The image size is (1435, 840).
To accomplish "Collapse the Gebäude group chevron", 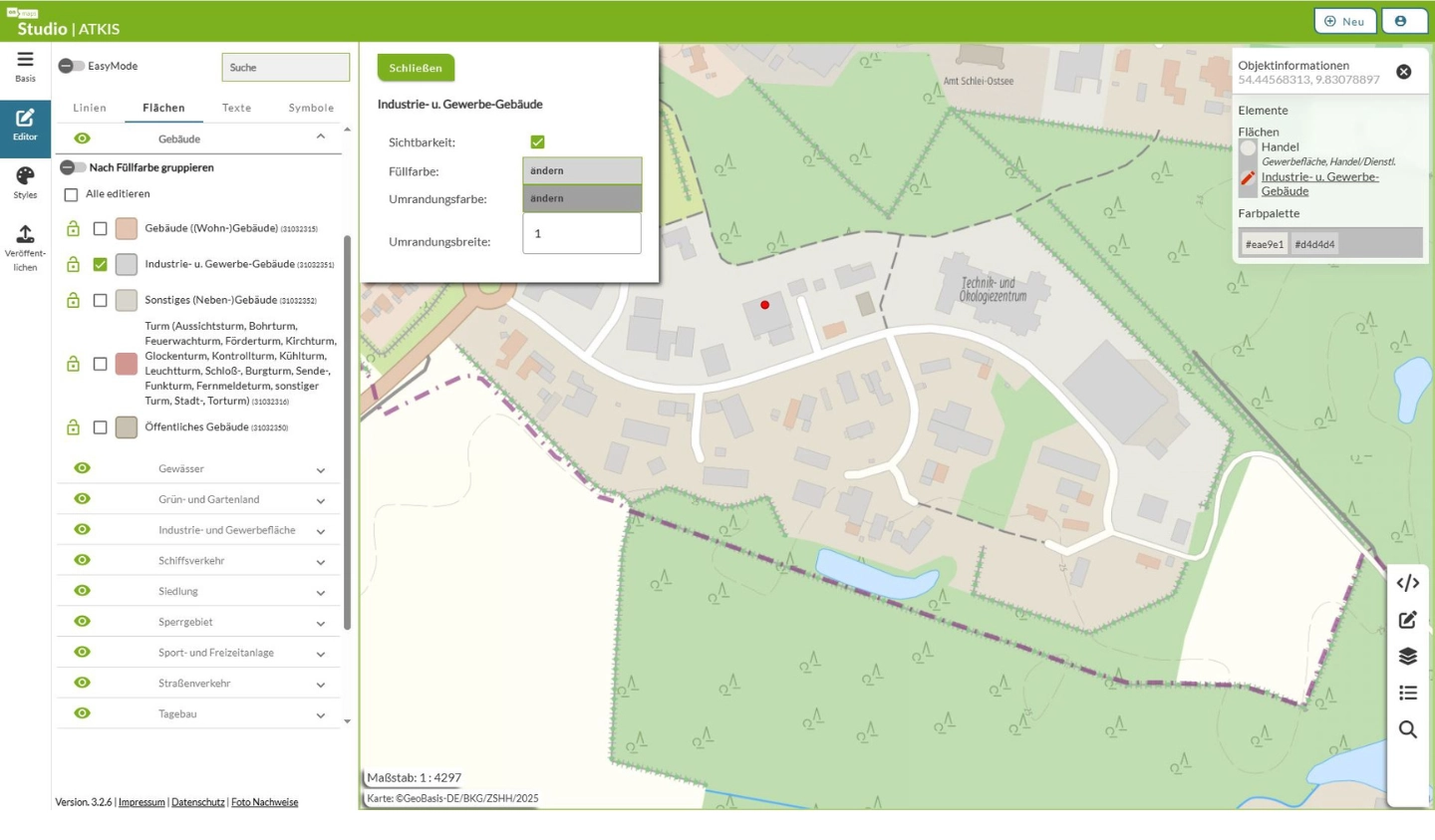I will pos(321,138).
